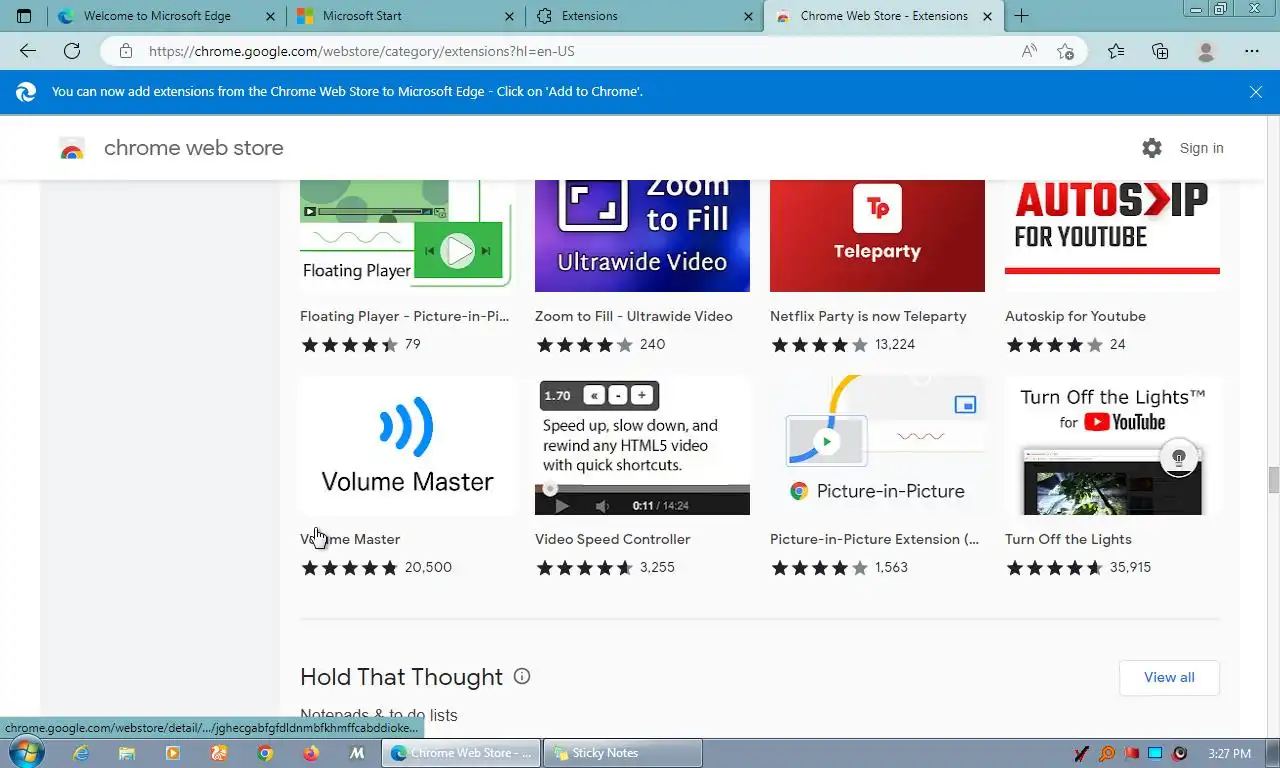Open the Favorites list icon

point(1116,51)
